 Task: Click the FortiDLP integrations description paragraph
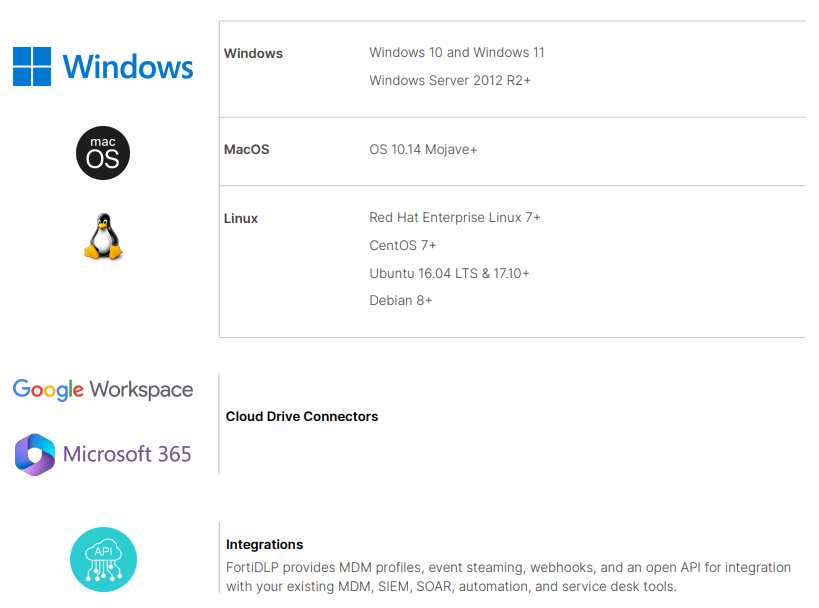point(508,577)
